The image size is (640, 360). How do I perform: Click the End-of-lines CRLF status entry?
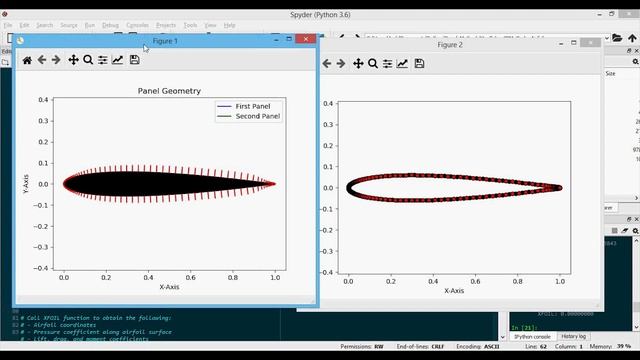click(x=420, y=347)
